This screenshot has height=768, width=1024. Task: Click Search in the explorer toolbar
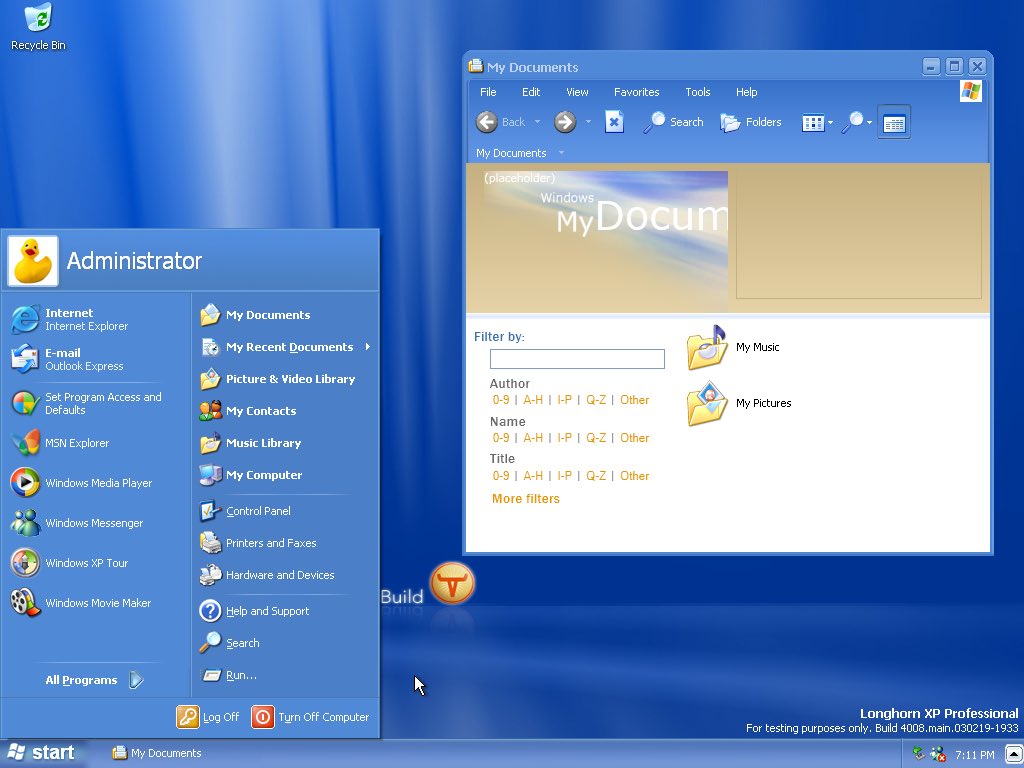[x=673, y=122]
